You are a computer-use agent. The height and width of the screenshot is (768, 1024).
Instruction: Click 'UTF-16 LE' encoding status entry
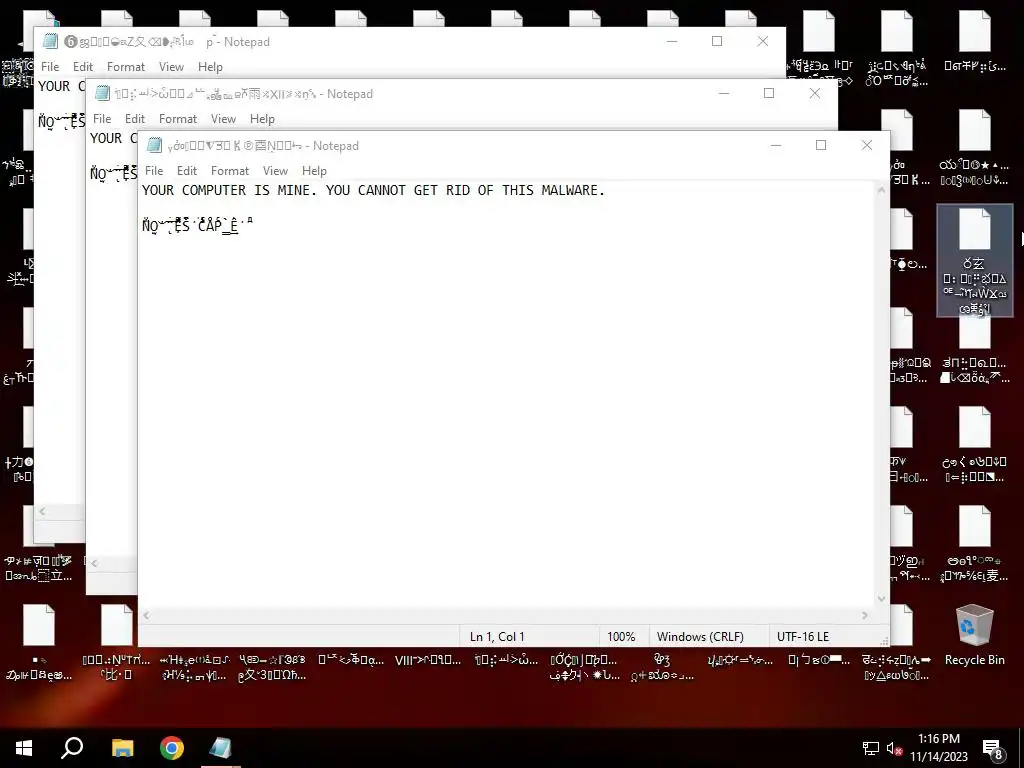(803, 636)
